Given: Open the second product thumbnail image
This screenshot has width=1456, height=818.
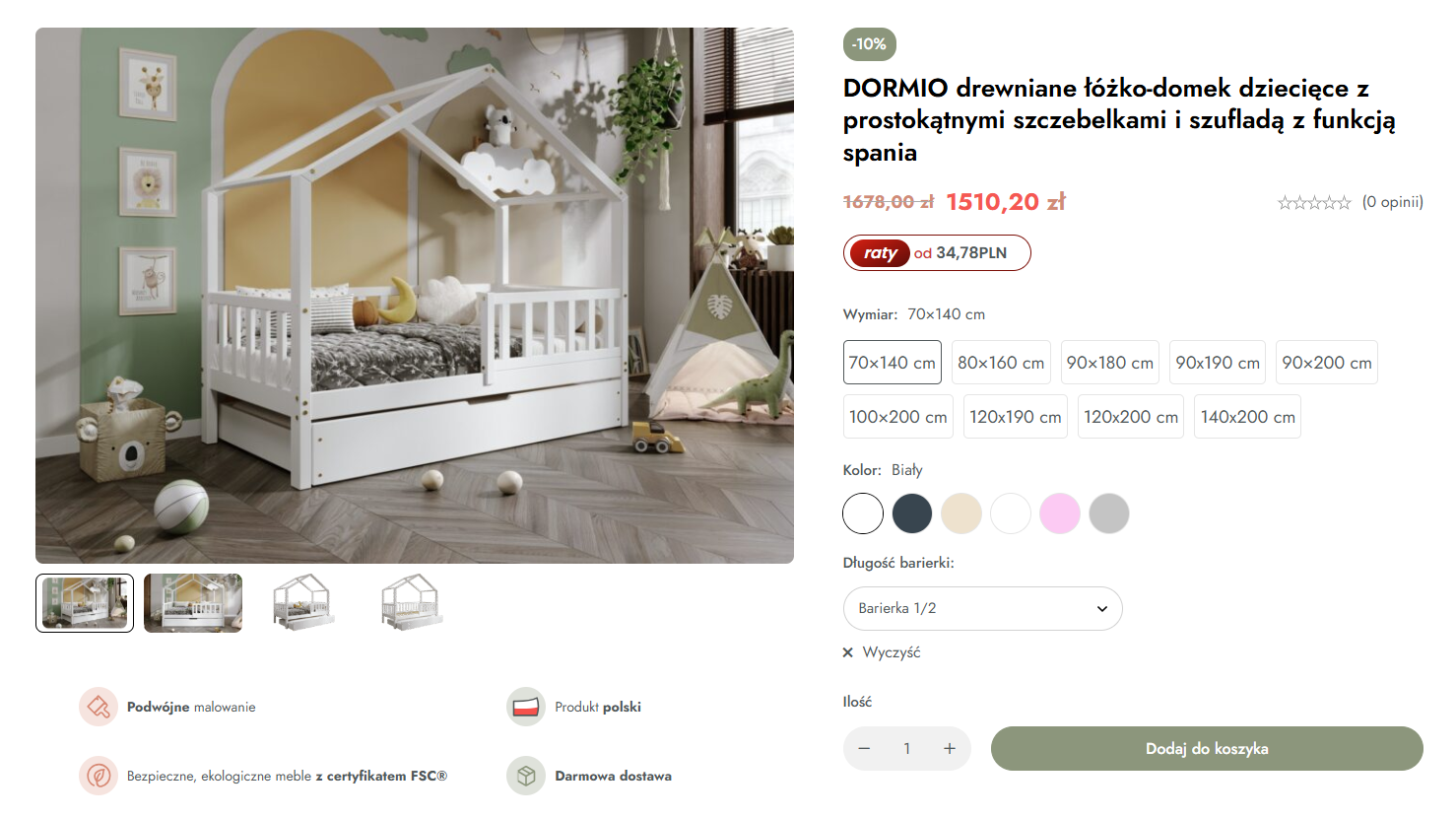Looking at the screenshot, I should 193,603.
